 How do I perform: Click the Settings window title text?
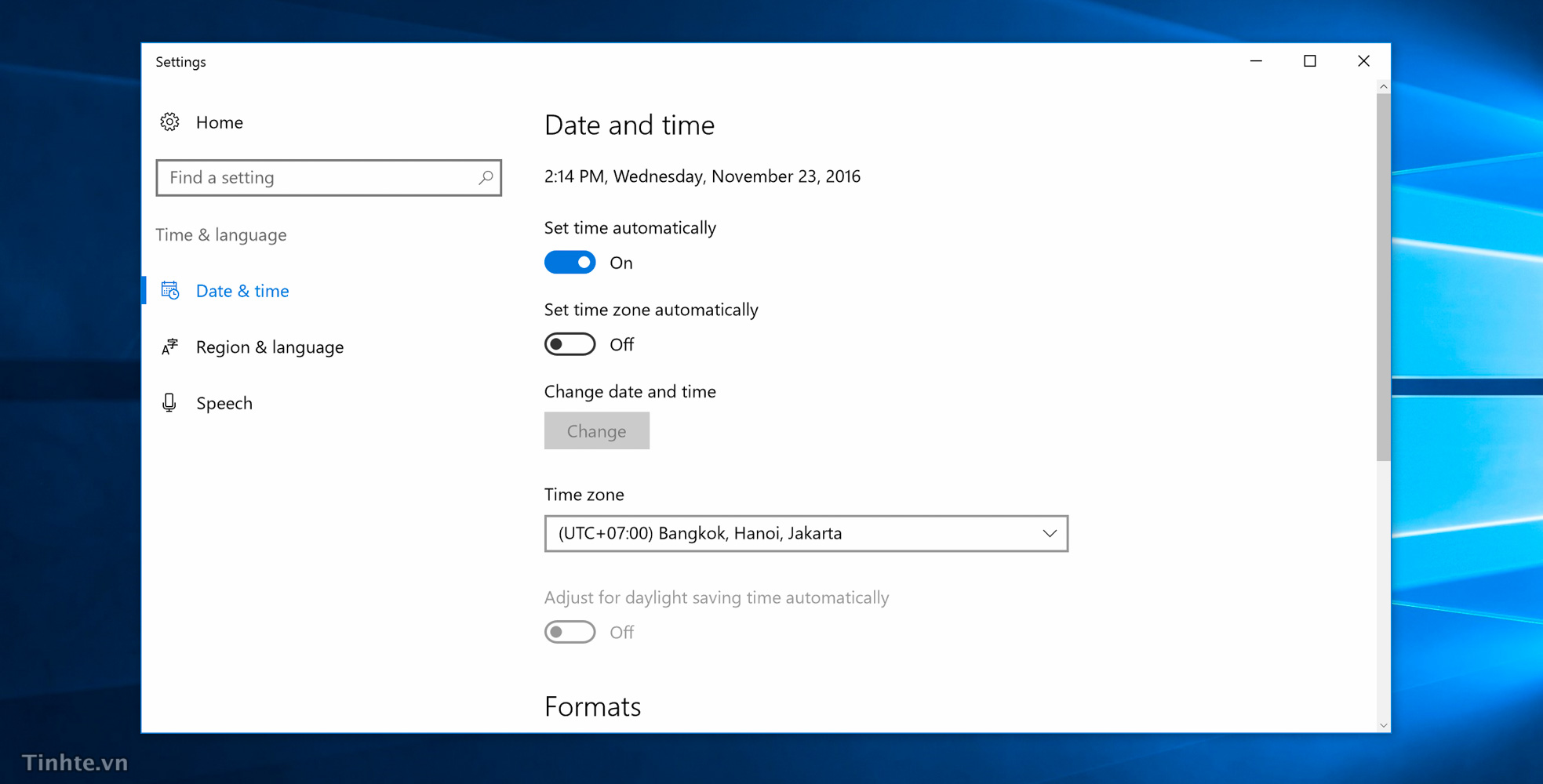pyautogui.click(x=180, y=62)
